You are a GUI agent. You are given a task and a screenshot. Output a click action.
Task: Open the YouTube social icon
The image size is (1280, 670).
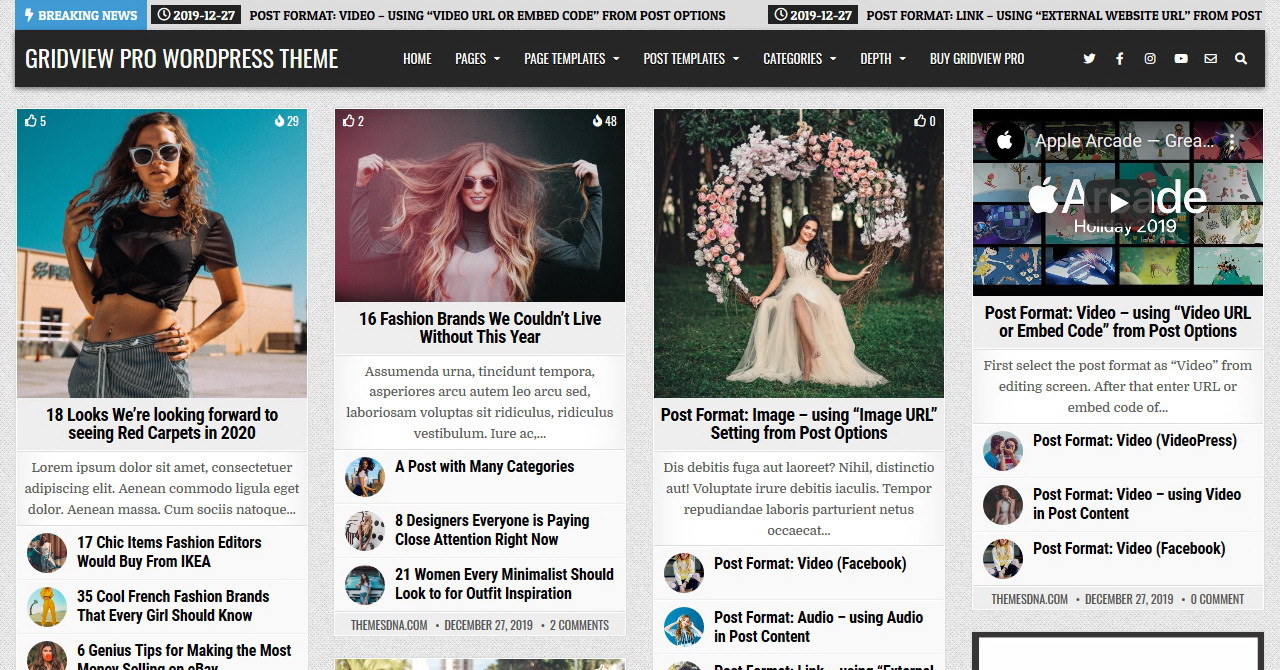tap(1181, 59)
